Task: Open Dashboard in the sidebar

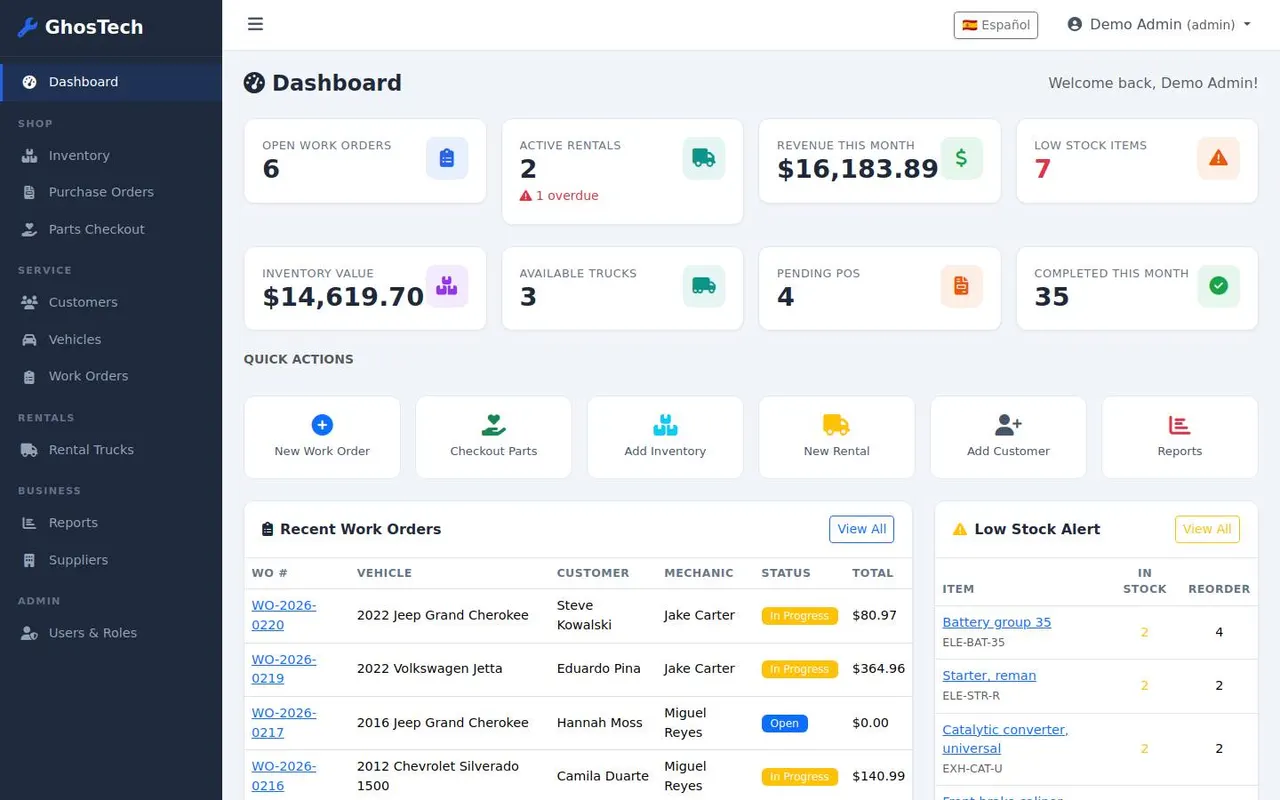Action: (x=111, y=82)
